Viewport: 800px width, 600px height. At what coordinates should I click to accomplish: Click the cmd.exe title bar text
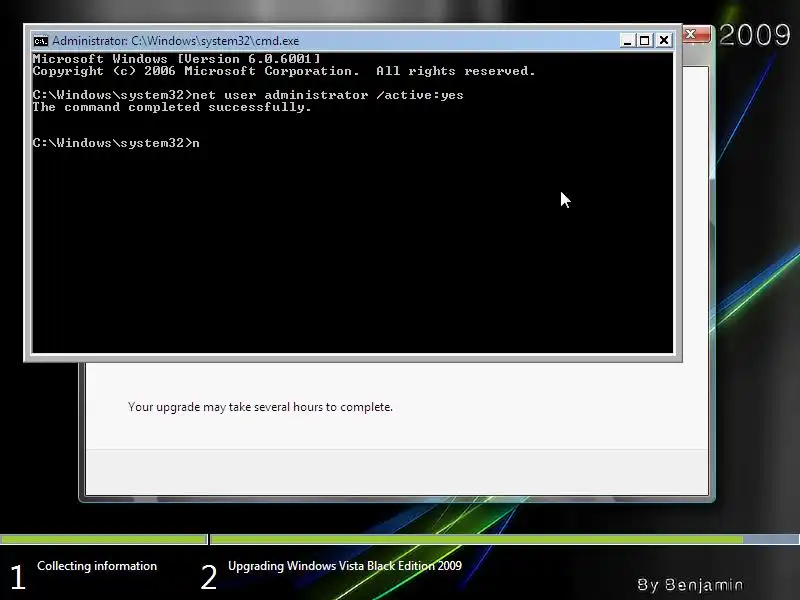[x=176, y=41]
